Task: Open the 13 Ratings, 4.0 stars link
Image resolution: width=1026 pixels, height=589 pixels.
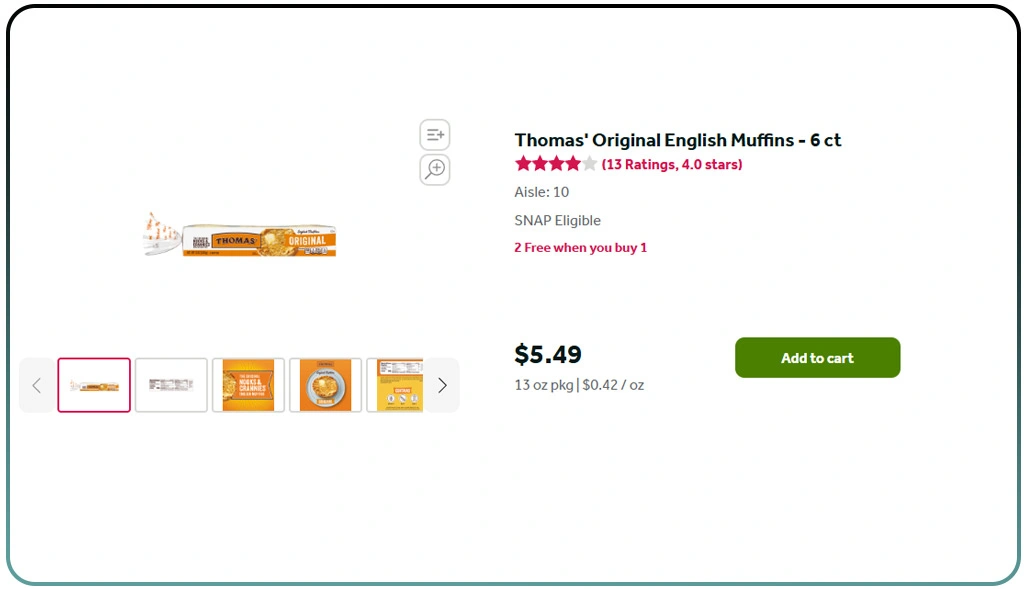Action: click(x=672, y=164)
